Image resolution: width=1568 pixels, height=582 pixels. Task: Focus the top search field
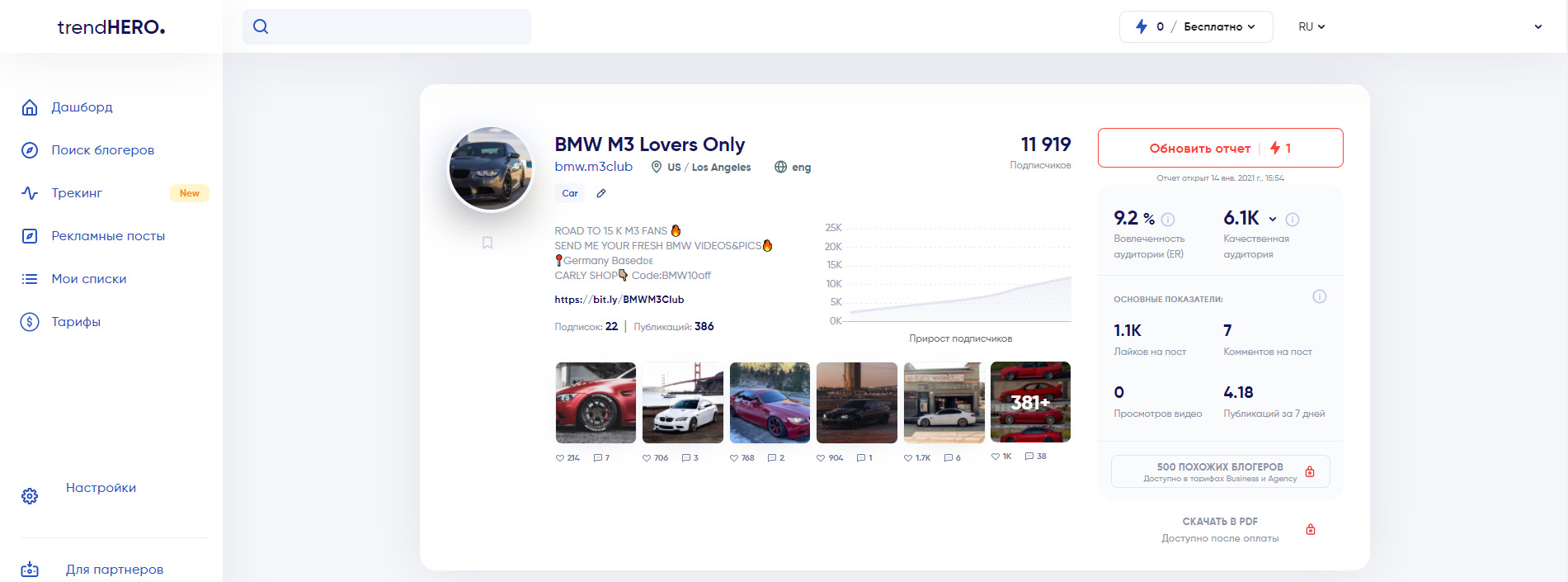click(x=387, y=26)
